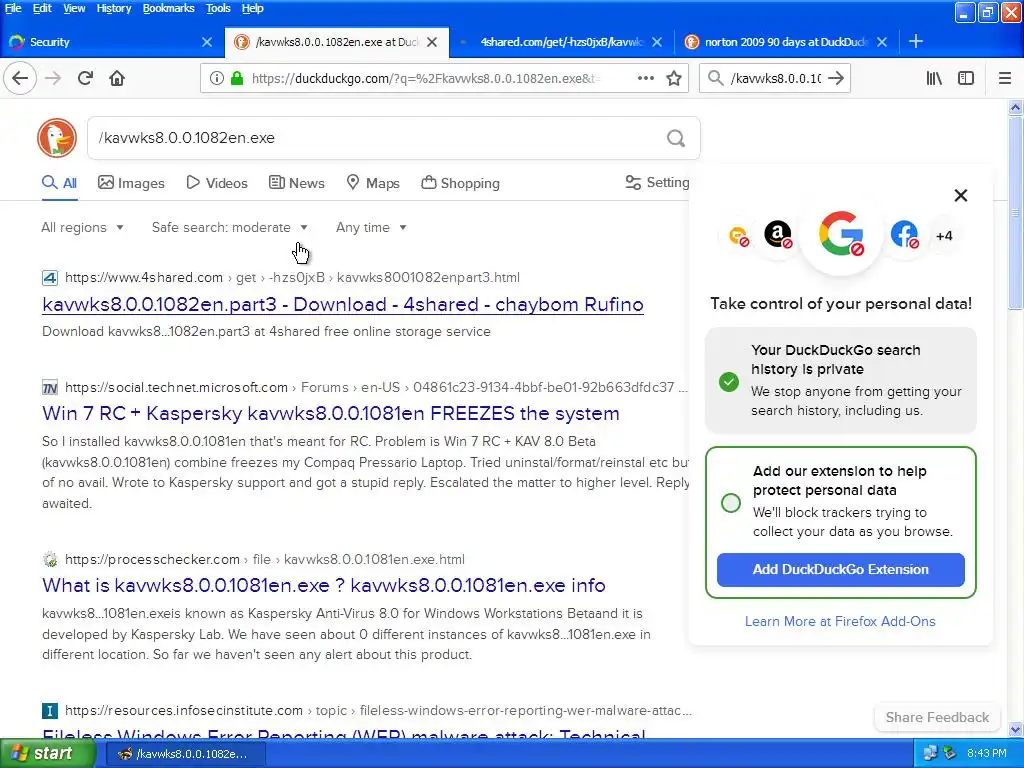Click the green padlock security icon
This screenshot has width=1024, height=768.
point(237,78)
